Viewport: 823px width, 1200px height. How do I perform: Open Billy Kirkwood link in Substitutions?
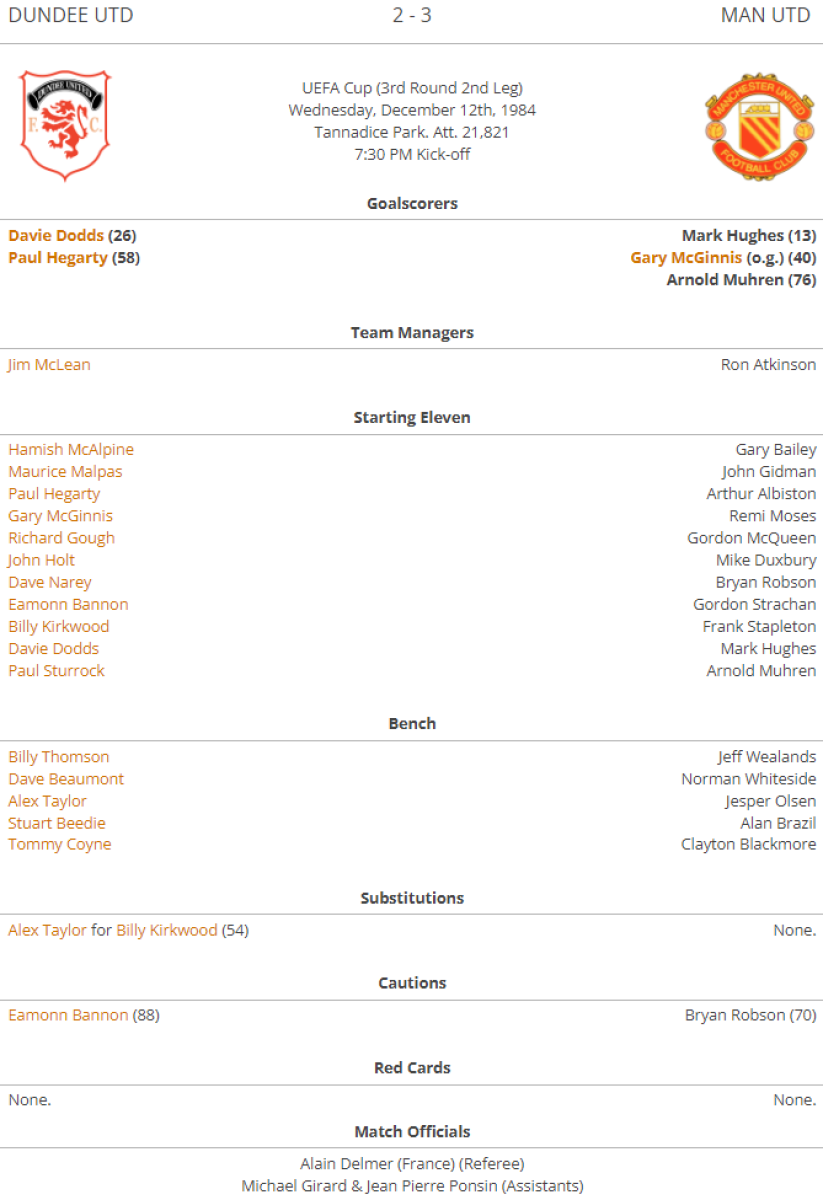point(167,930)
